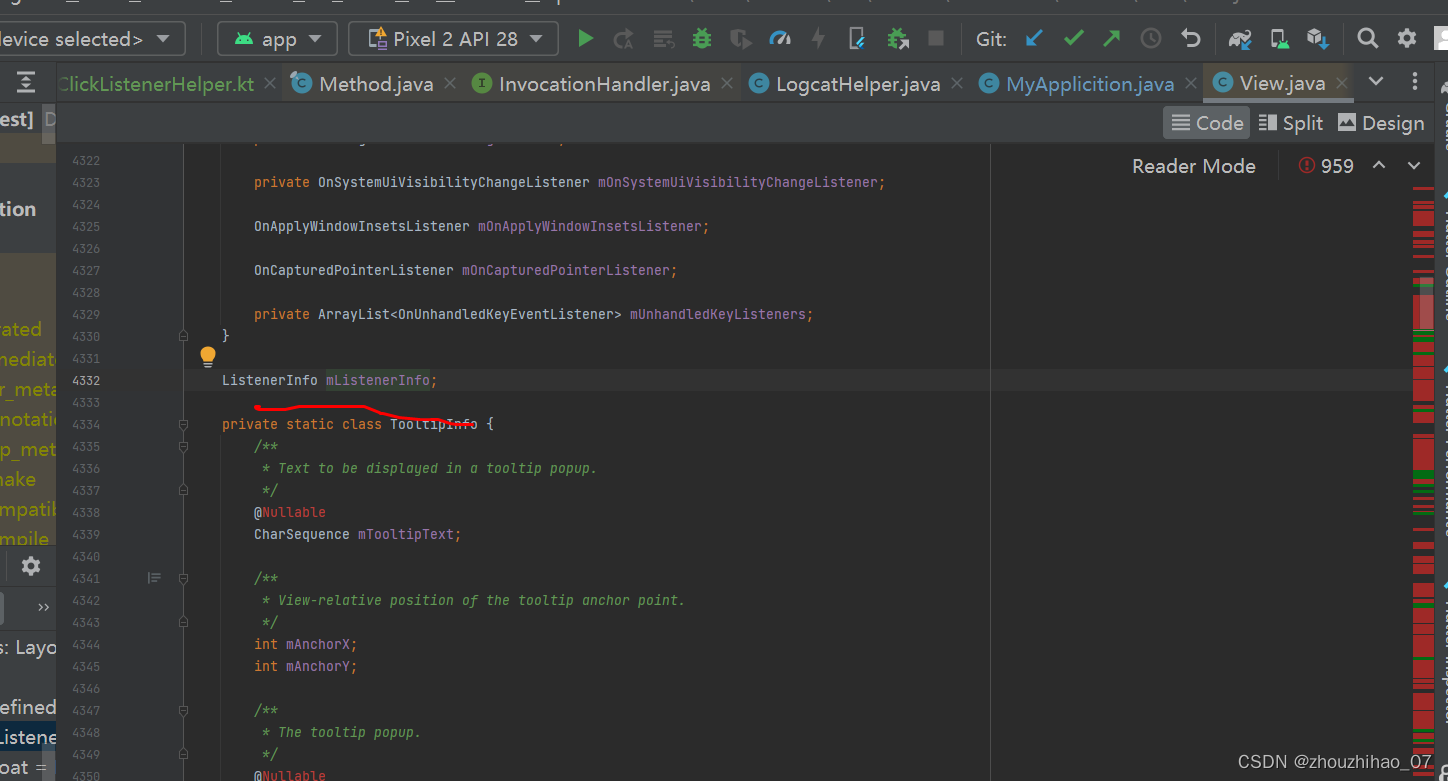
Task: Run app with coverage icon
Action: point(741,39)
